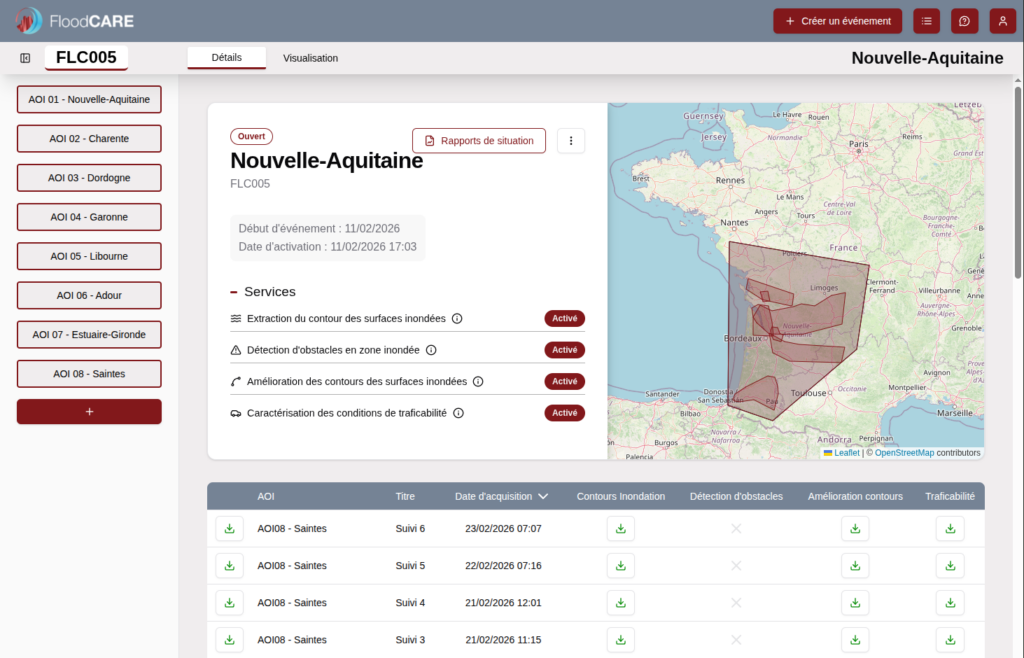Sort by Date d'acquisition column arrow
The height and width of the screenshot is (658, 1024).
[x=543, y=496]
